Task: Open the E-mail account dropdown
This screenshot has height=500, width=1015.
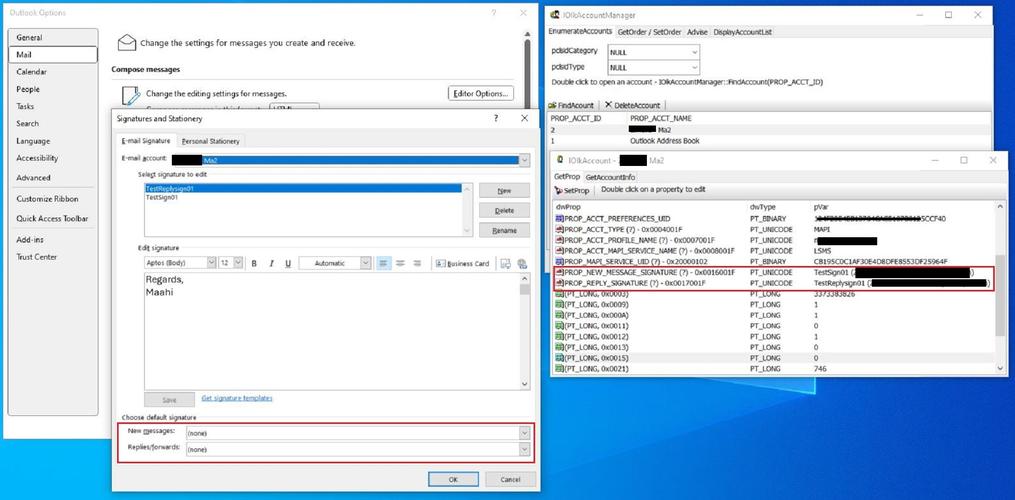Action: 524,160
